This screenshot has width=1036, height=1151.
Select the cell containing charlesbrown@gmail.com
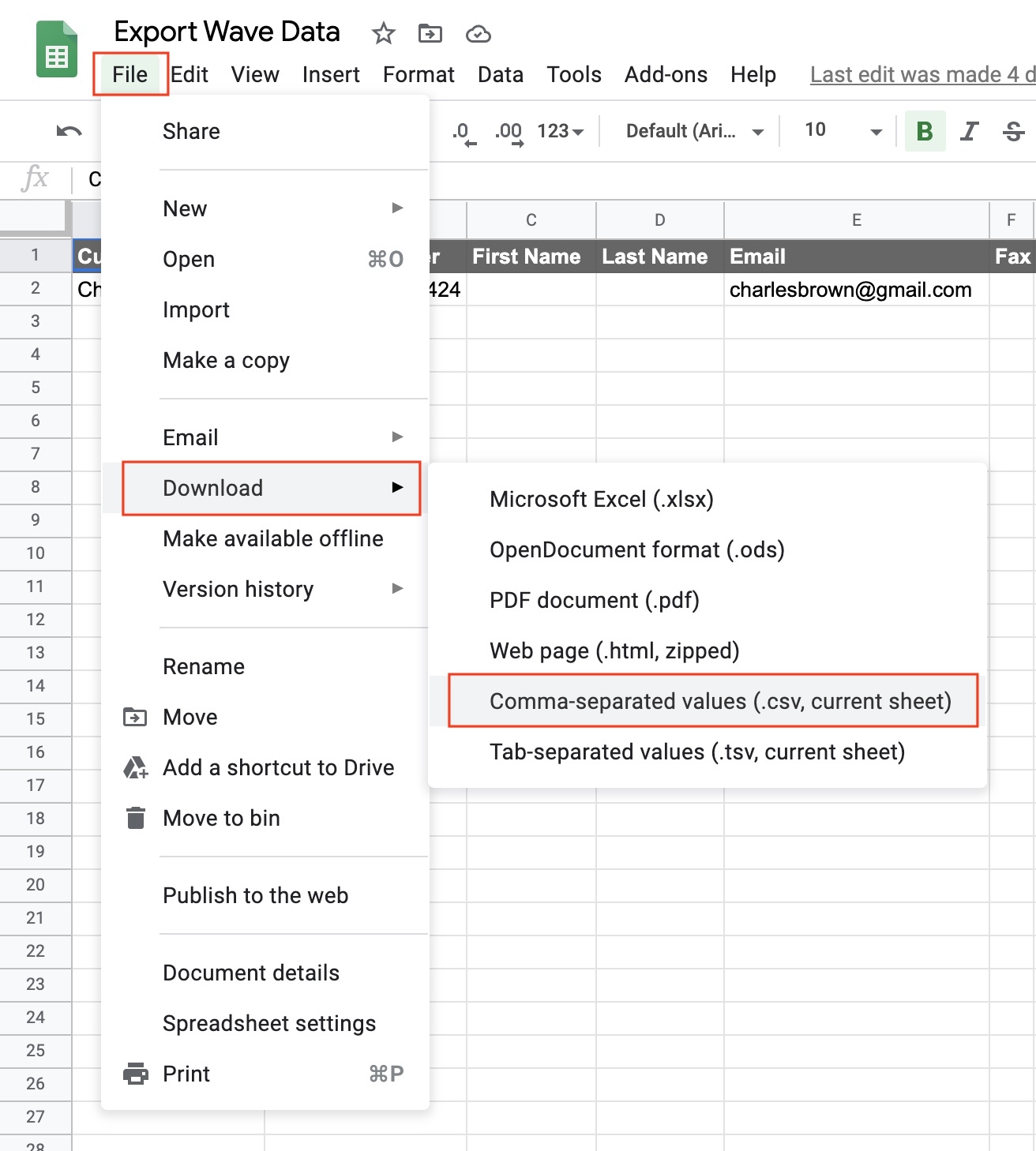click(850, 290)
